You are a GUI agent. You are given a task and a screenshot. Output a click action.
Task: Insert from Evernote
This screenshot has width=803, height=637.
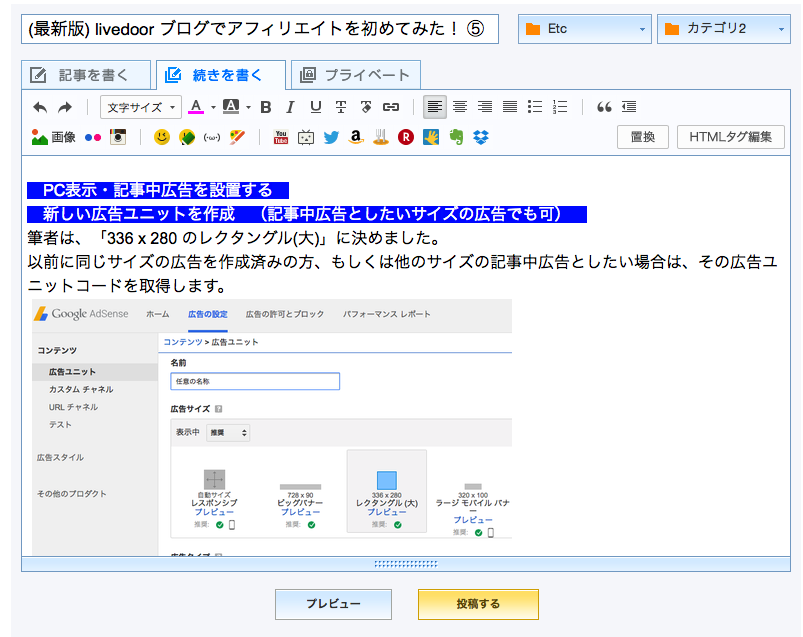(456, 137)
